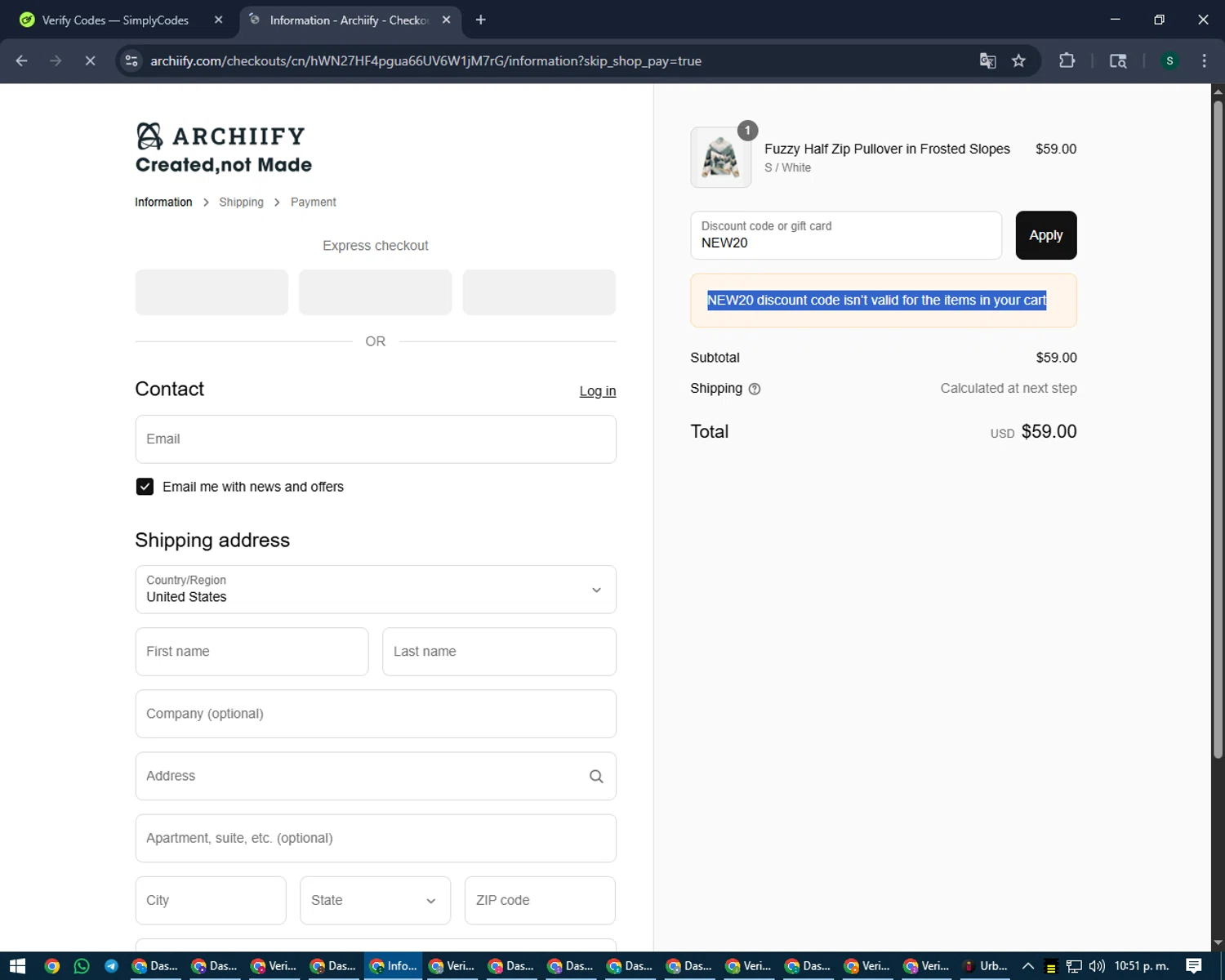Switch to Verify Codes — SimplyCodes tab

click(x=114, y=20)
